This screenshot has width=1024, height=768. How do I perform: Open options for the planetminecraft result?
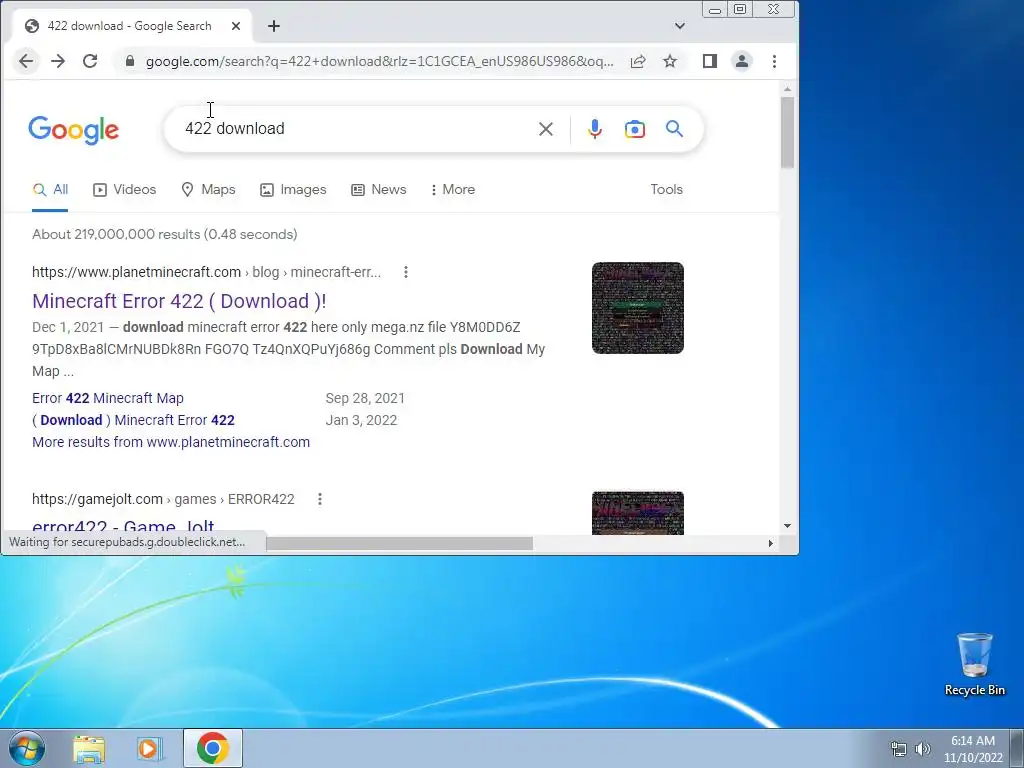[x=406, y=272]
